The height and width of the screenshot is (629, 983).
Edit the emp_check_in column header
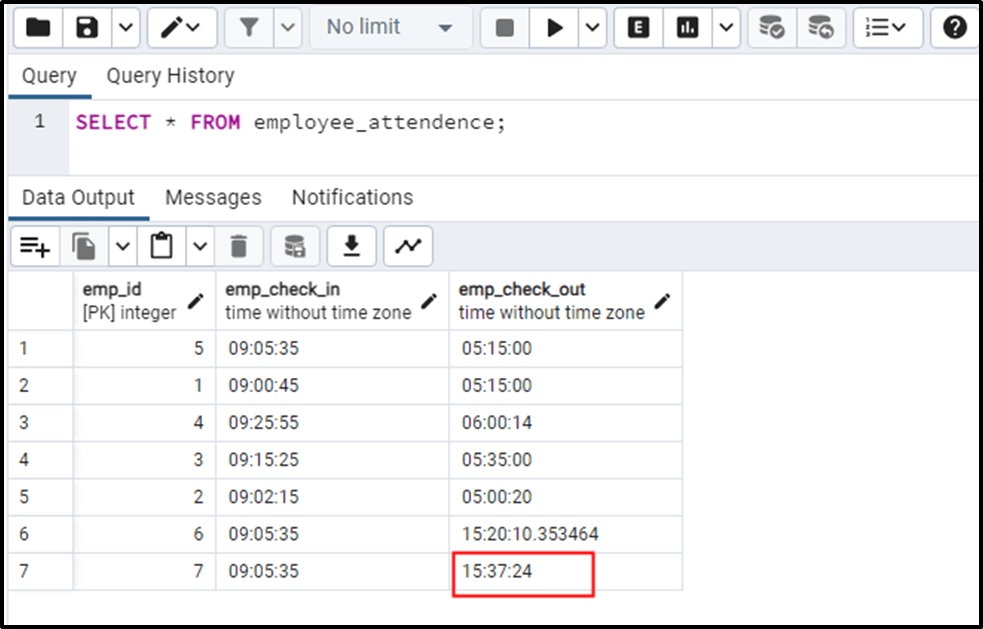429,300
